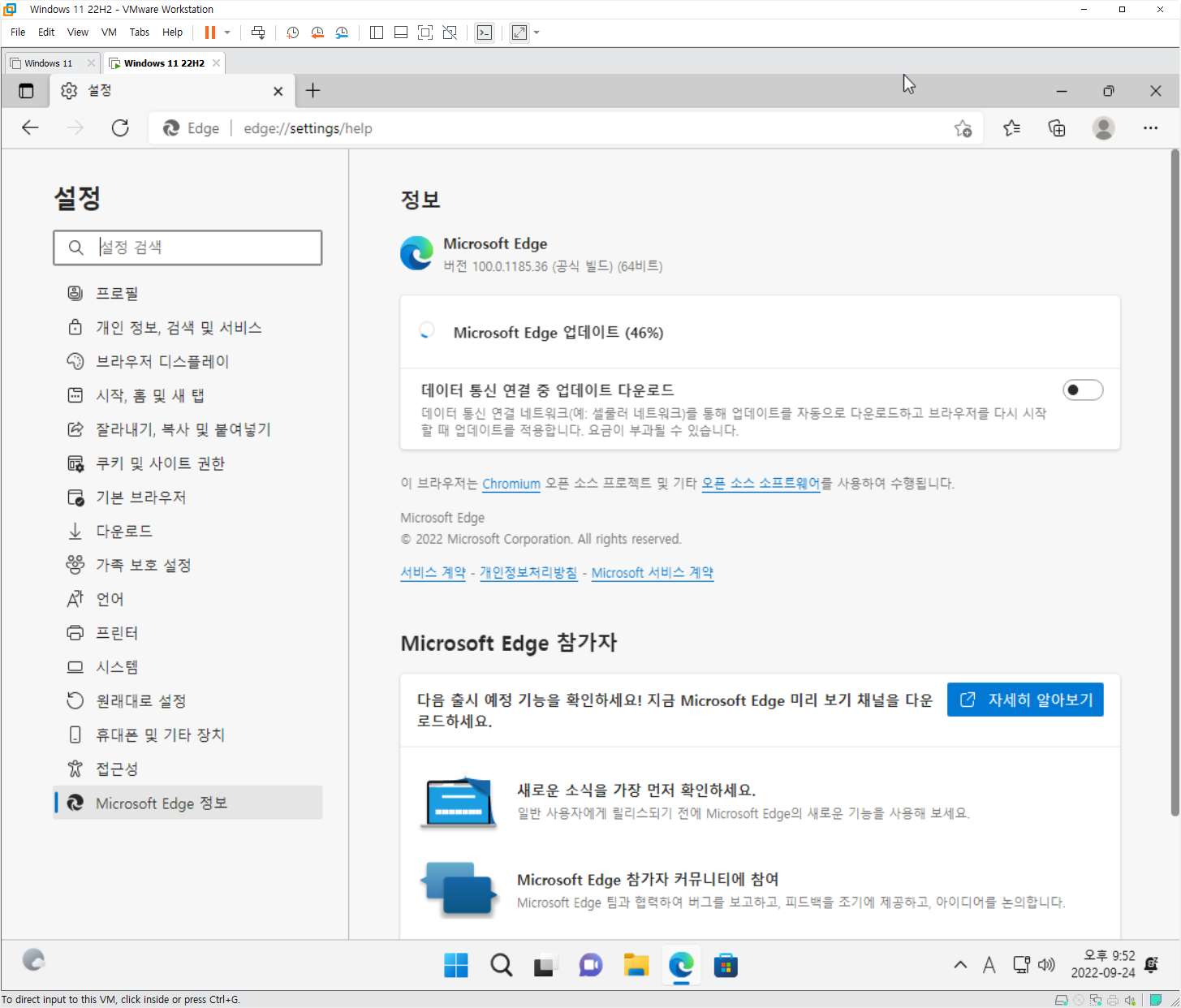Screen dimensions: 1181x1008
Task: Open a new Edge tab with plus button
Action: 312,91
